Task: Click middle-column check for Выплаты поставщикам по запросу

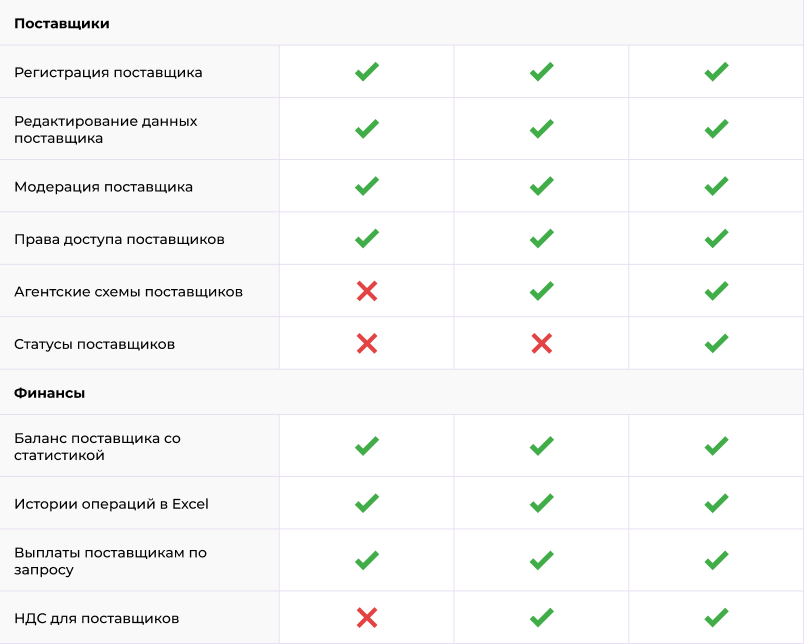Action: click(x=541, y=560)
